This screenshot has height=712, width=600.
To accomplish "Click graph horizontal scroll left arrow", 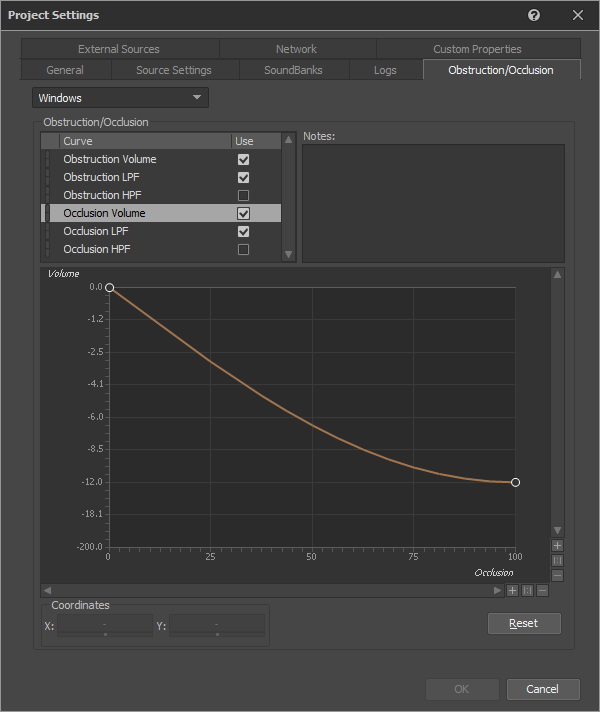I will 47,590.
